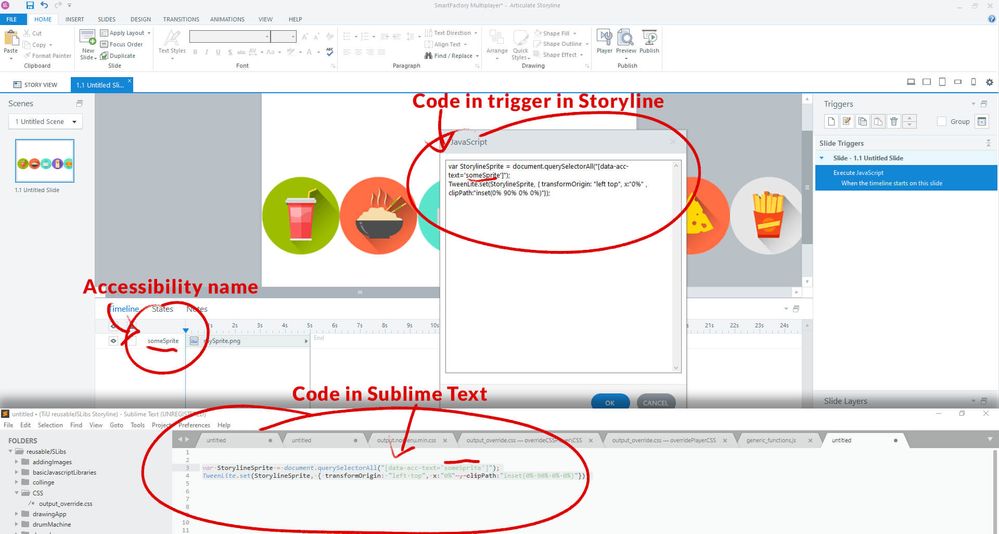The image size is (999, 534).
Task: Open responsive settings gear icon
Action: [x=990, y=84]
